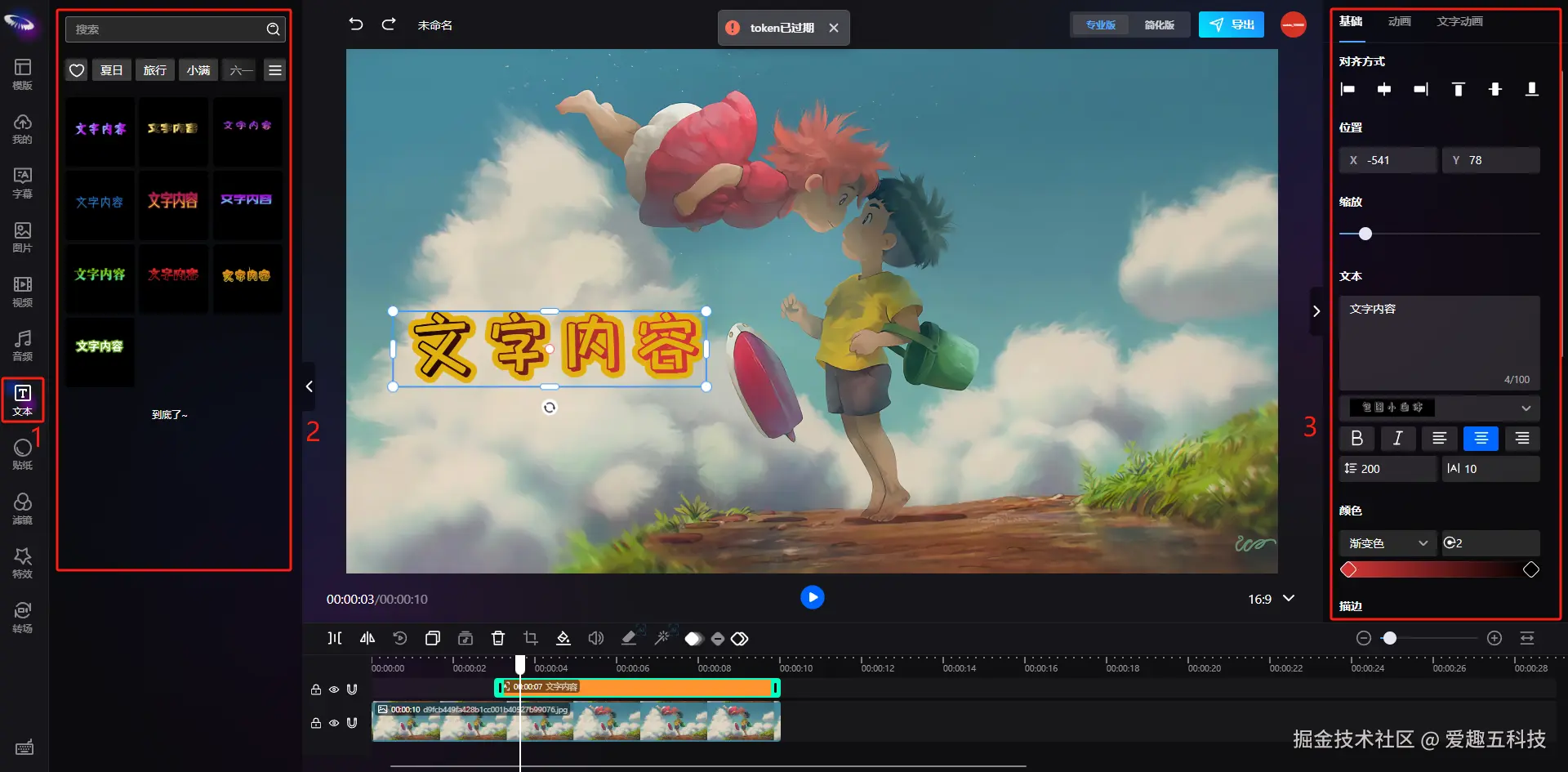This screenshot has width=1568, height=772.
Task: Align text to top edge of canvas
Action: tap(1458, 89)
